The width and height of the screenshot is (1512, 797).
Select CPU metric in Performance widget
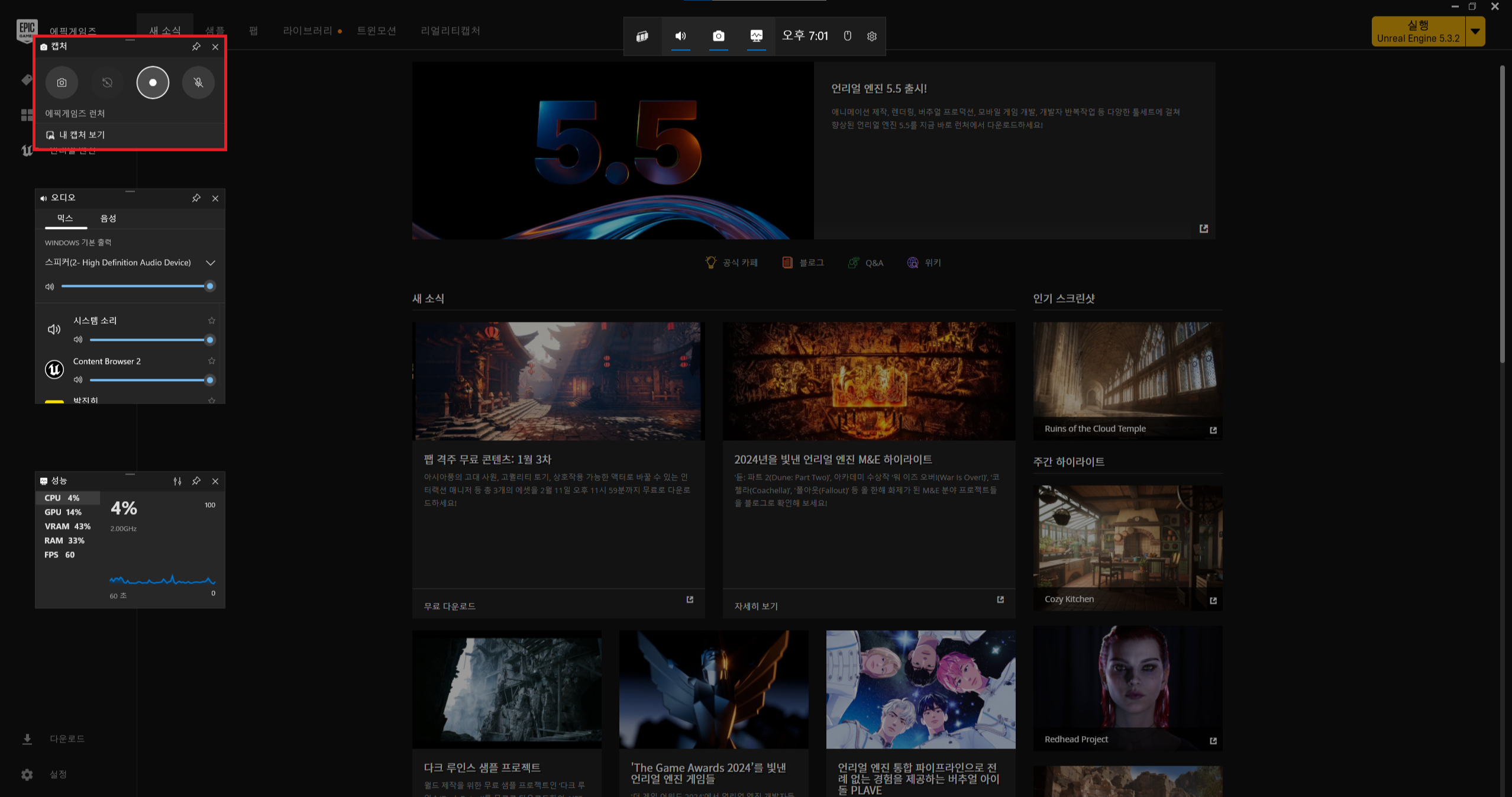(x=62, y=498)
